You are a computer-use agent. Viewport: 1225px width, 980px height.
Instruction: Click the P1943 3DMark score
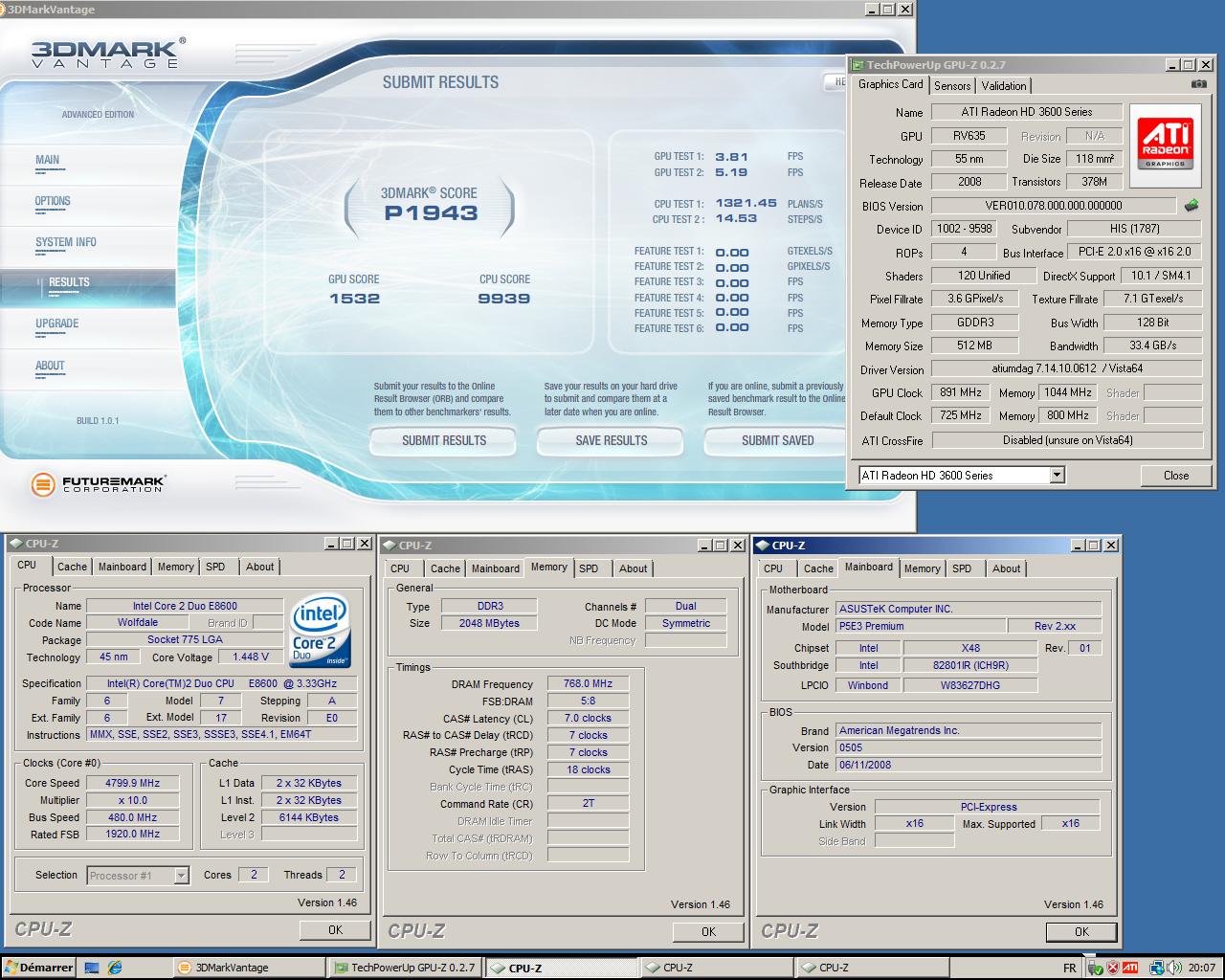pos(431,213)
